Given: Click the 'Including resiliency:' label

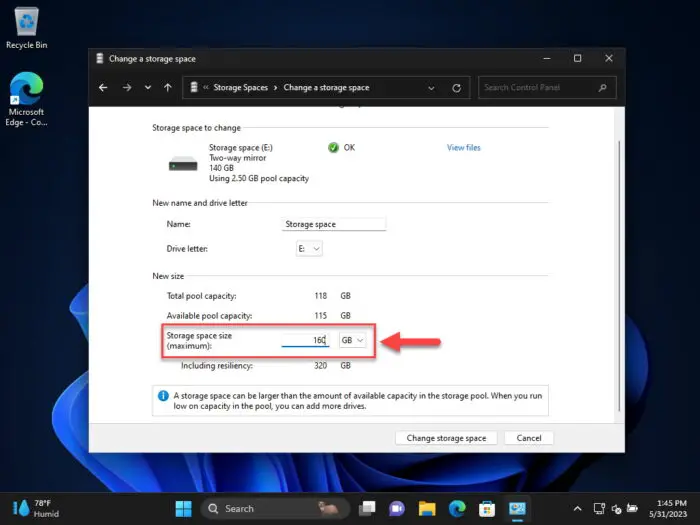Looking at the screenshot, I should click(x=217, y=366).
